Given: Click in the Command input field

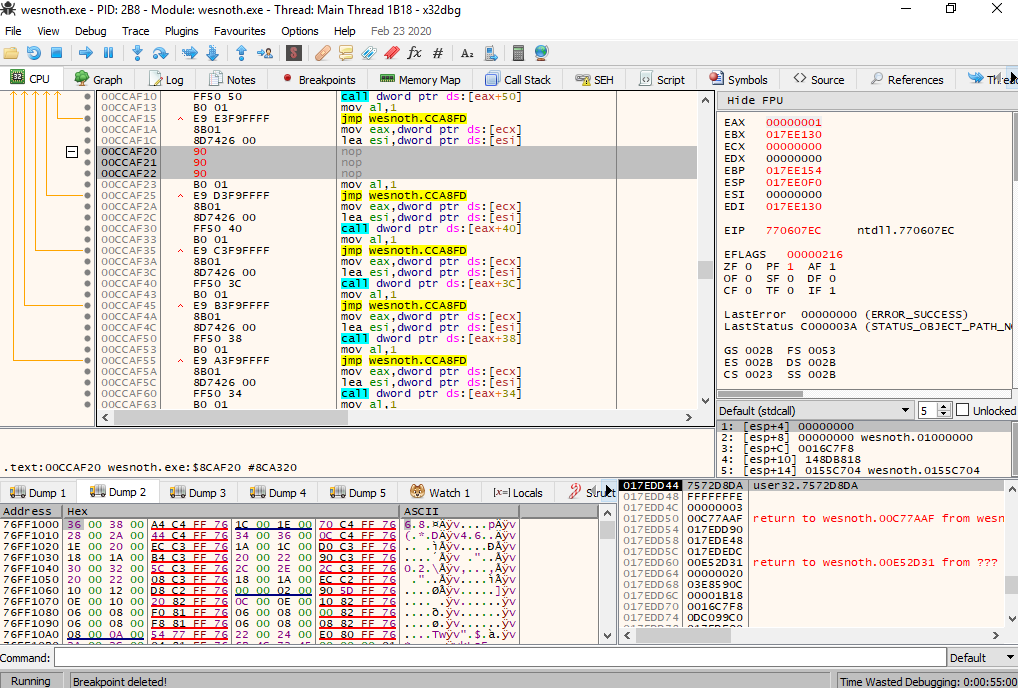Looking at the screenshot, I should (500, 658).
